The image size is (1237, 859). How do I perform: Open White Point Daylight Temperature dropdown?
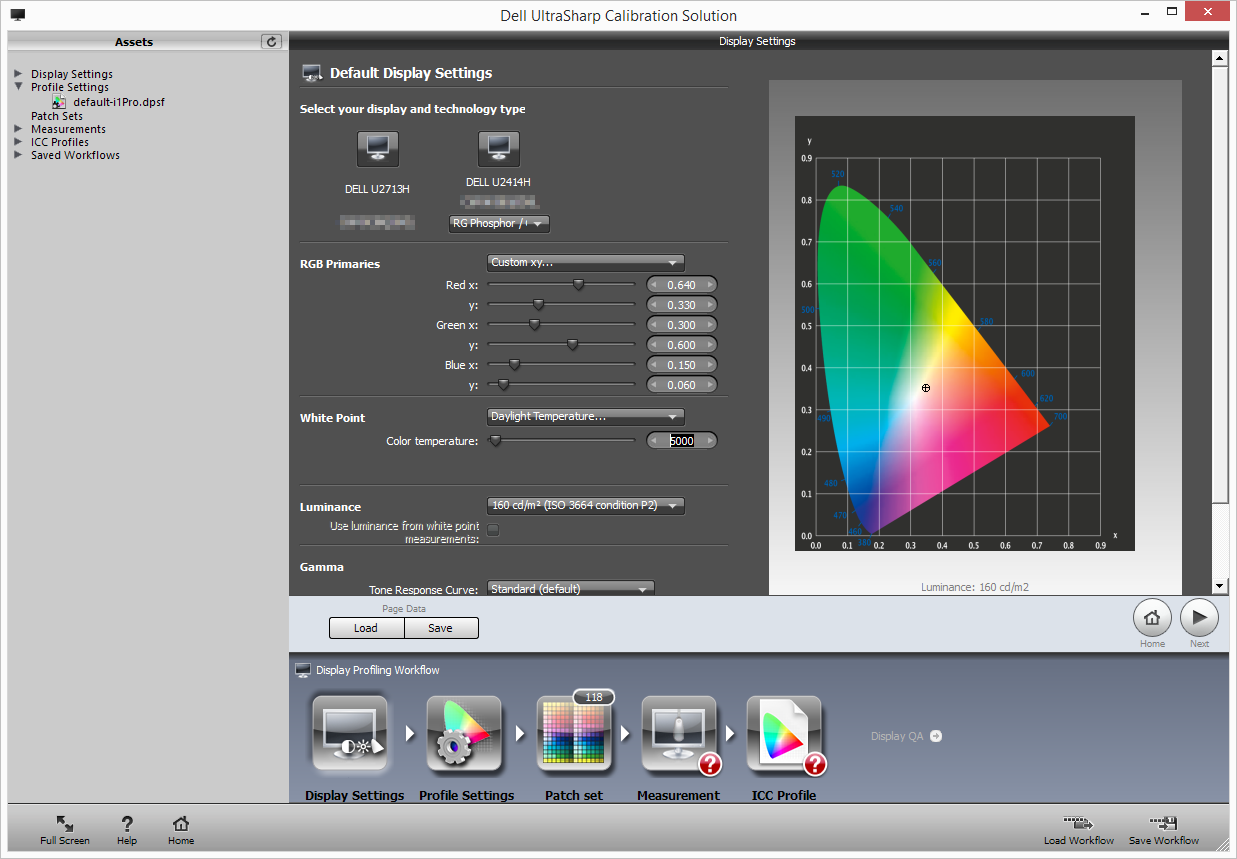click(585, 416)
